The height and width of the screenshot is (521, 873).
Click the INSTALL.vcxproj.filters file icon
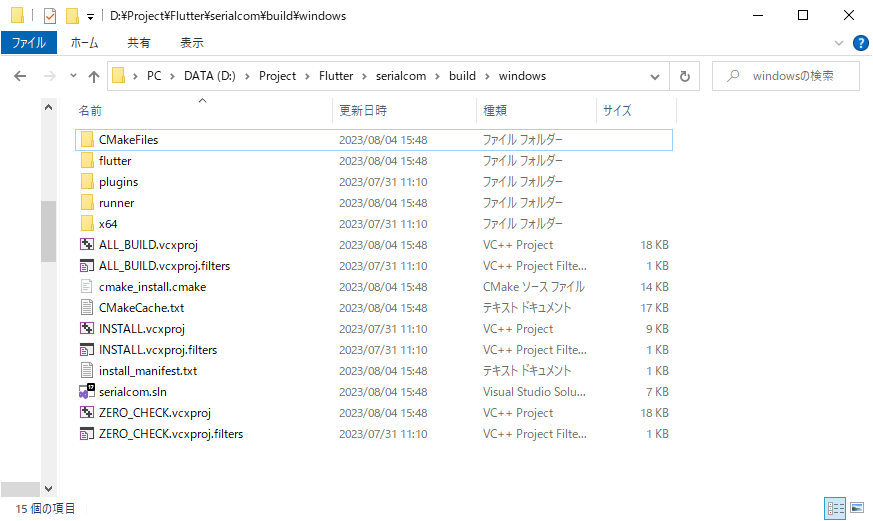[x=87, y=350]
